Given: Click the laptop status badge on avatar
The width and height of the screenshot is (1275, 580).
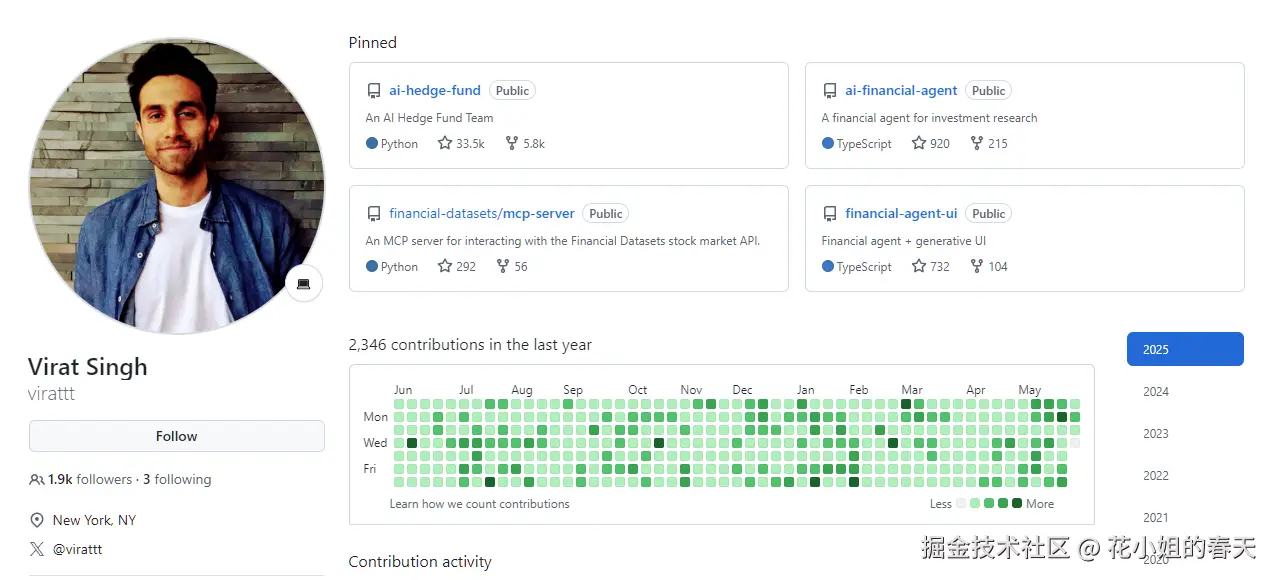Looking at the screenshot, I should point(303,284).
